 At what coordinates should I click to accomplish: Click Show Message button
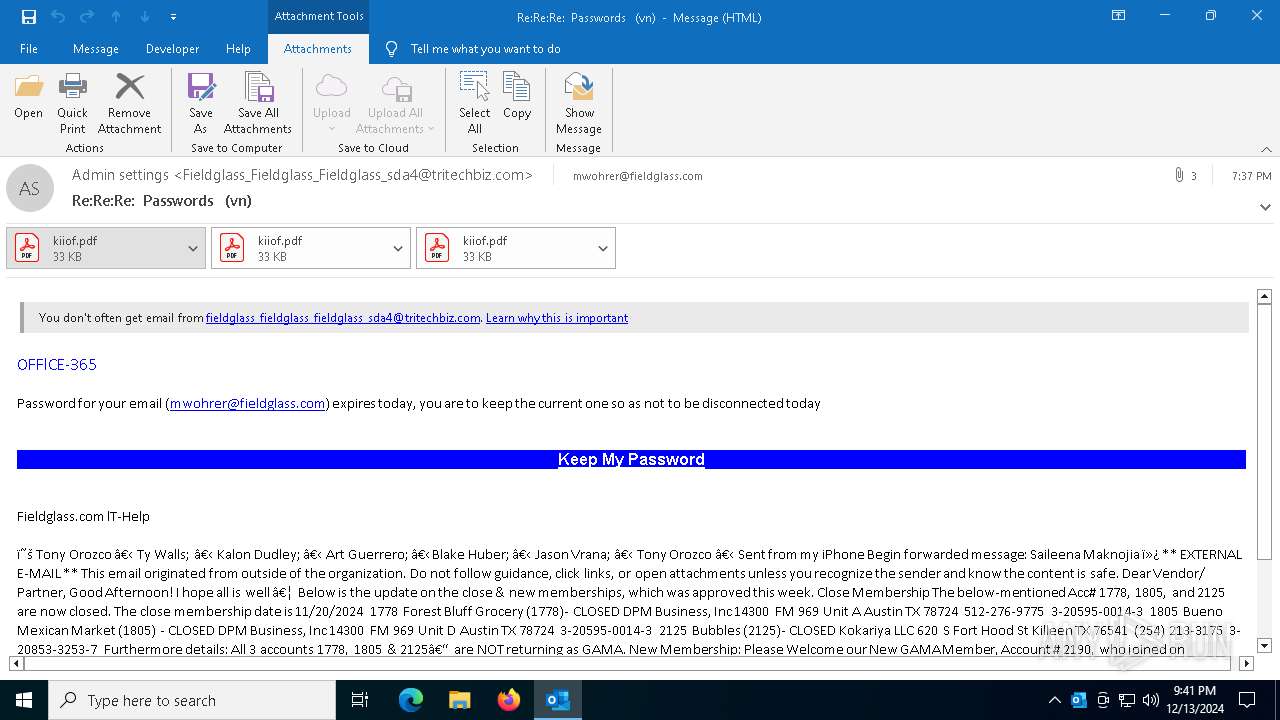tap(579, 103)
